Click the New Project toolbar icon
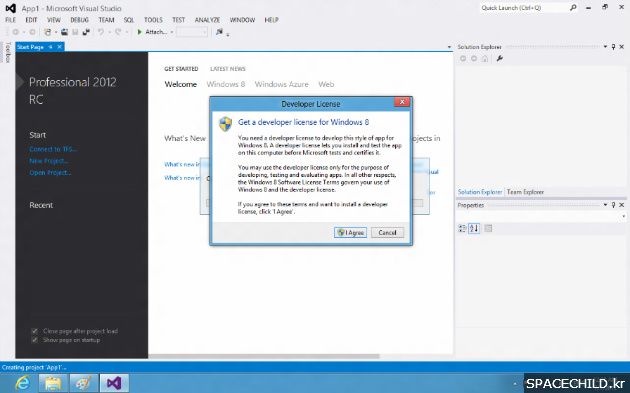Image resolution: width=630 pixels, height=393 pixels. 48,32
